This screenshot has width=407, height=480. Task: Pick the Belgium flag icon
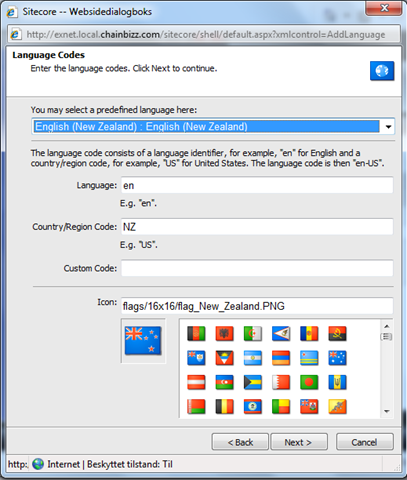click(224, 407)
